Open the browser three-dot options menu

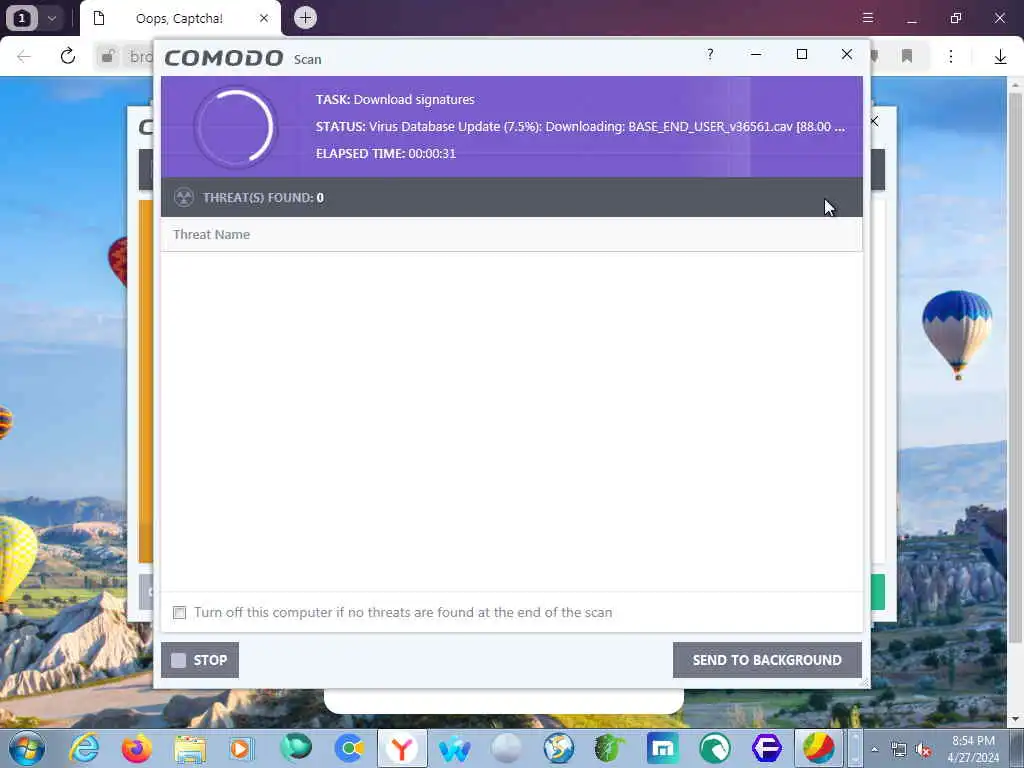[x=951, y=57]
